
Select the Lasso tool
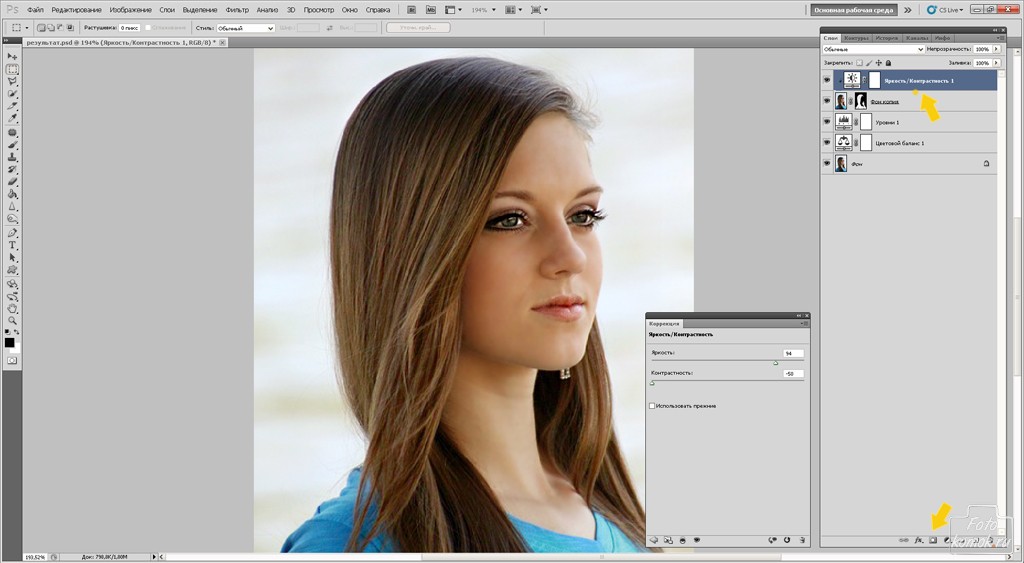pyautogui.click(x=13, y=82)
